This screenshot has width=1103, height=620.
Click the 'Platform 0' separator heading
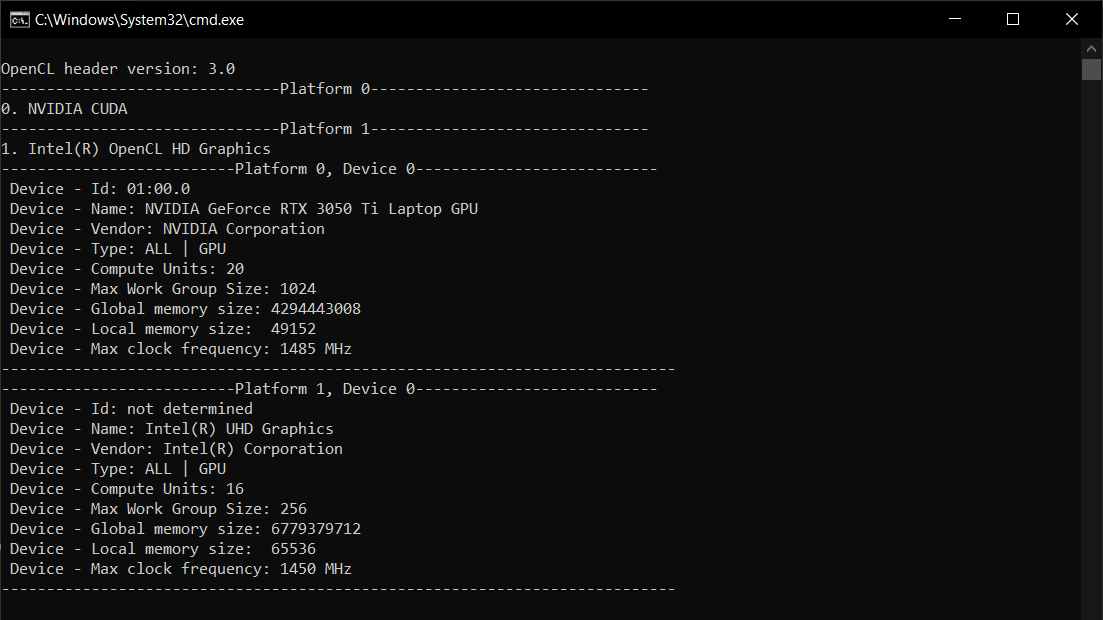[324, 89]
